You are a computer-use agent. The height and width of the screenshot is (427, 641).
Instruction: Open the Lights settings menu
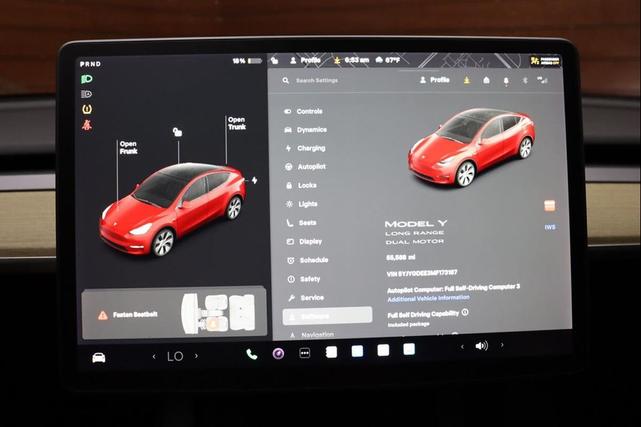(x=302, y=204)
